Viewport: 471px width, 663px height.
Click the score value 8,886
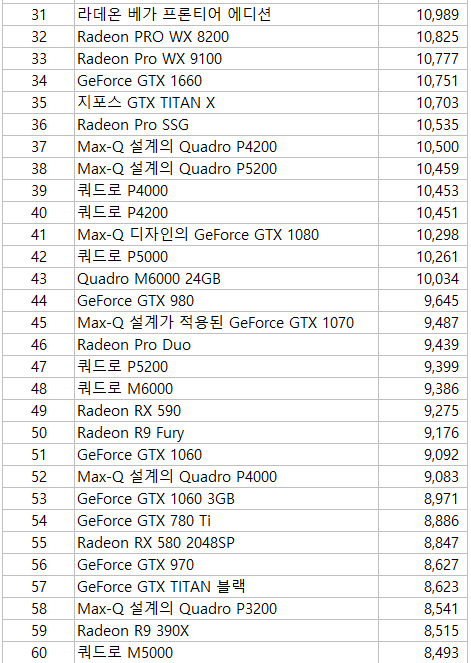tap(441, 521)
